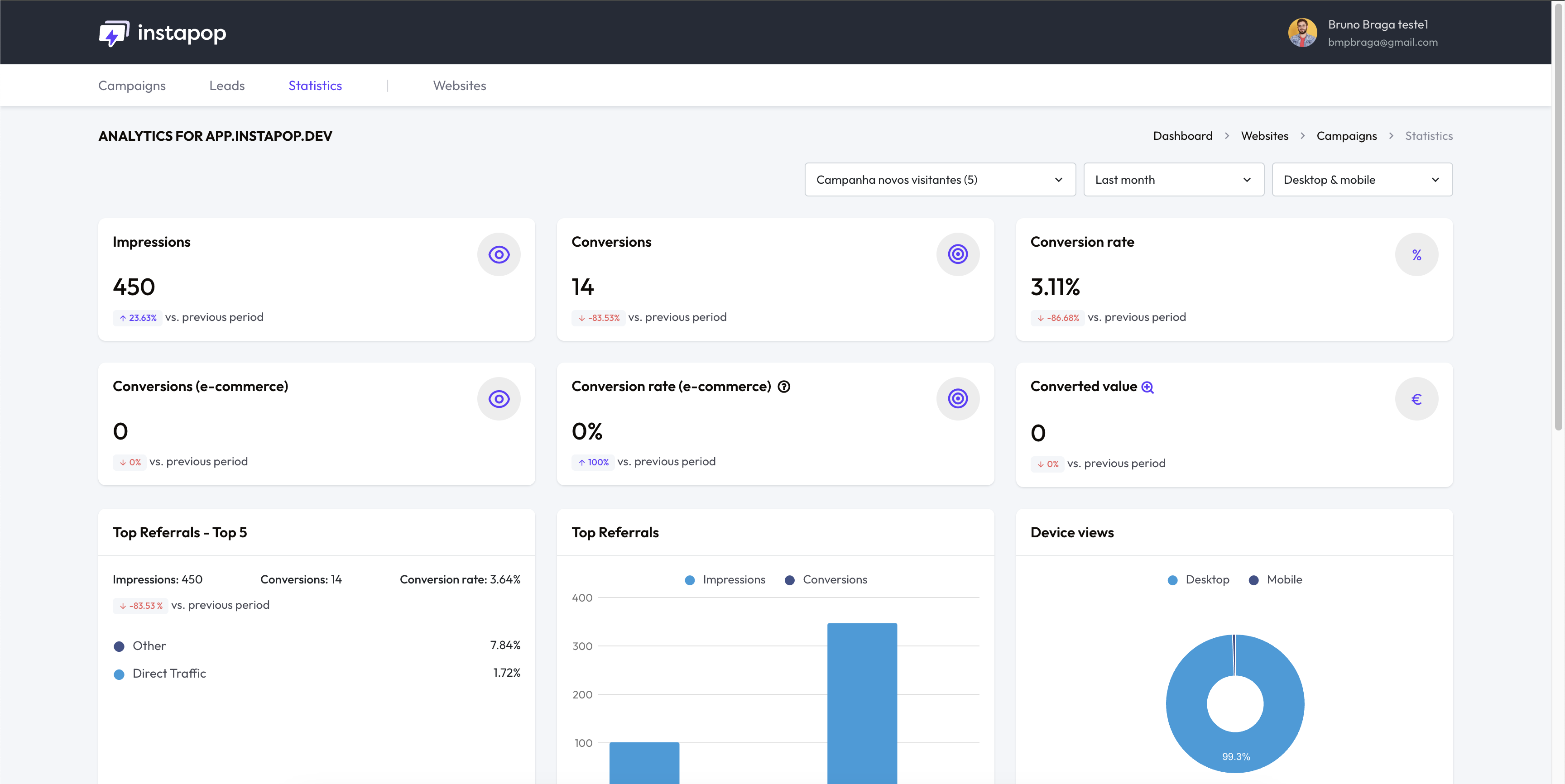Click the 100% e-commerce rate badge
The width and height of the screenshot is (1565, 784).
click(x=593, y=462)
